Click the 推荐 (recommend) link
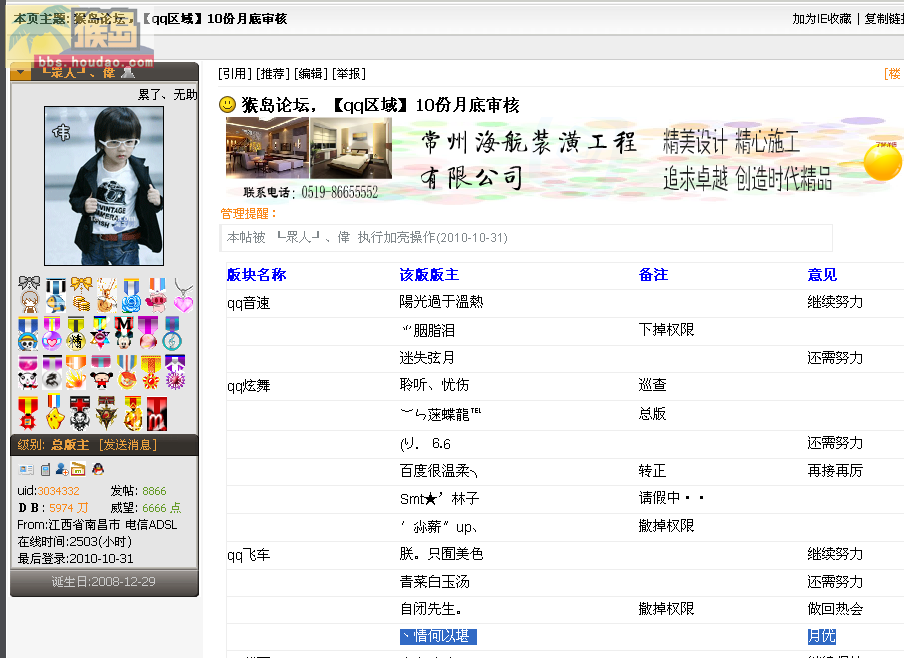904x658 pixels. tap(273, 74)
